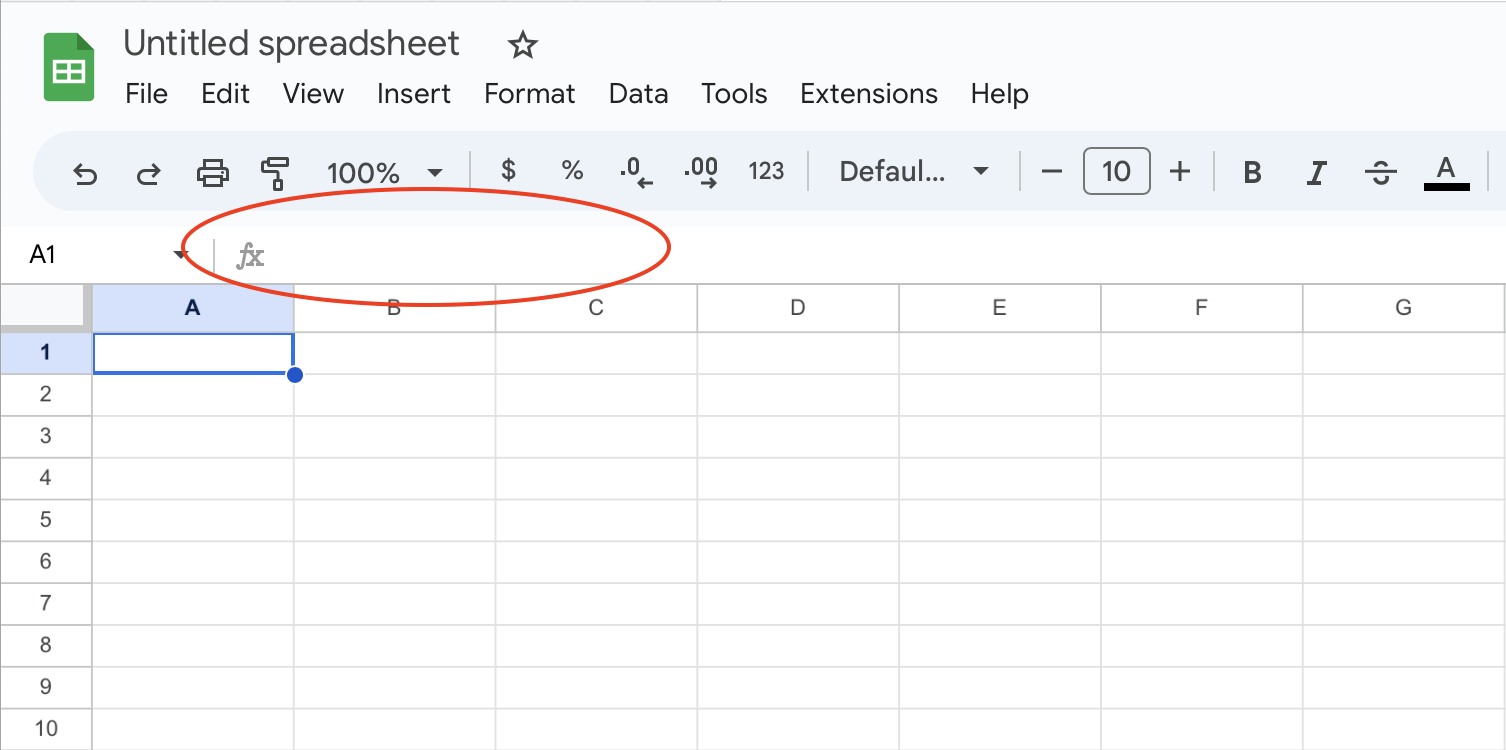Click the Undo icon
Screen dimensions: 1506x750
coord(85,172)
